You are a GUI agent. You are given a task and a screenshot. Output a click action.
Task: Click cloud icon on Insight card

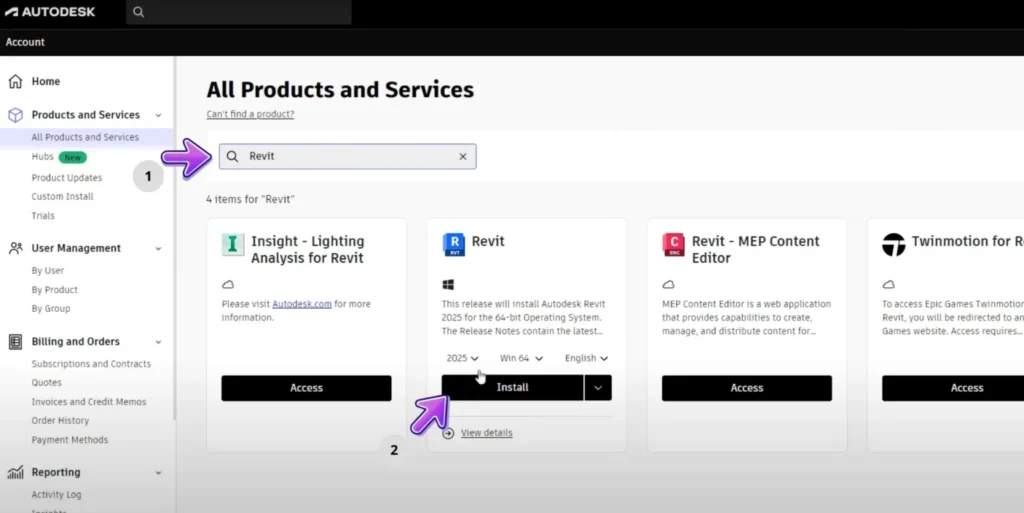tap(228, 285)
